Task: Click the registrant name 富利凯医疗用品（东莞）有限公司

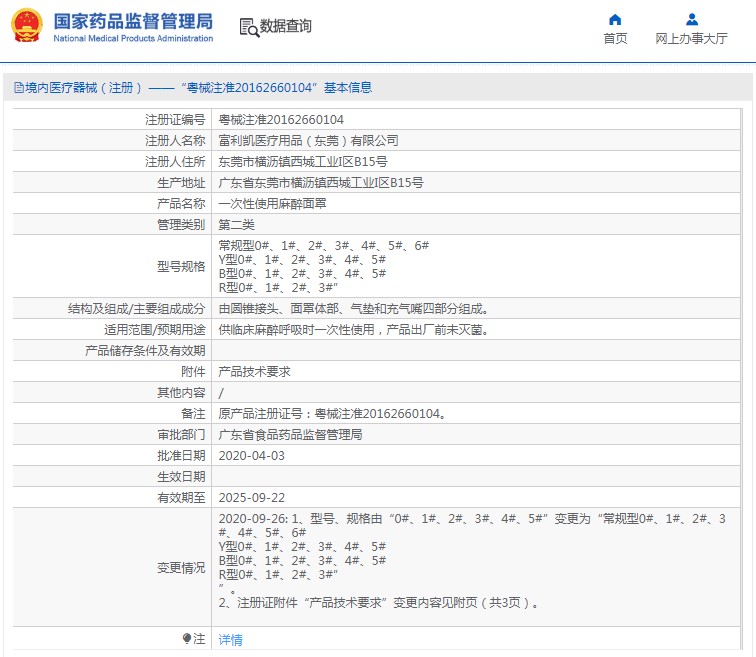Action: (308, 141)
